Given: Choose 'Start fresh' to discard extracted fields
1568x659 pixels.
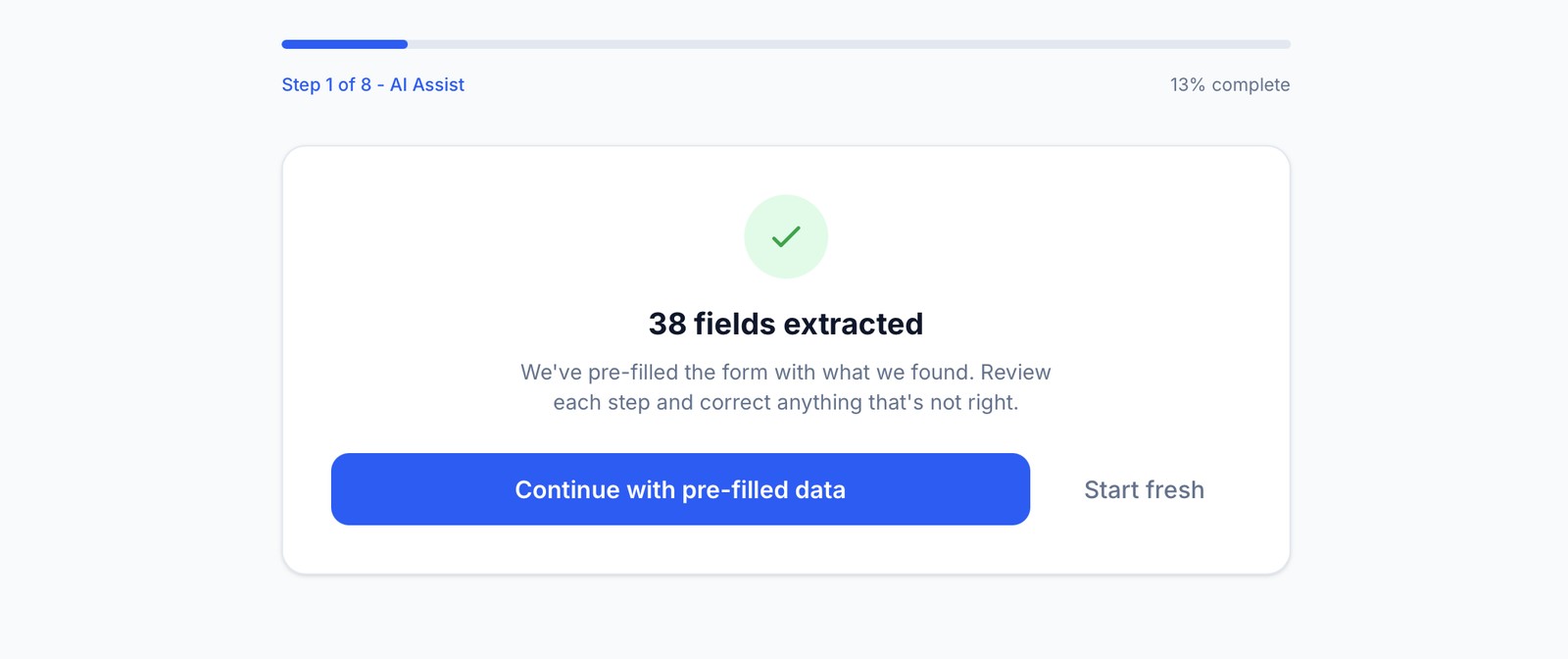Looking at the screenshot, I should click(x=1143, y=489).
